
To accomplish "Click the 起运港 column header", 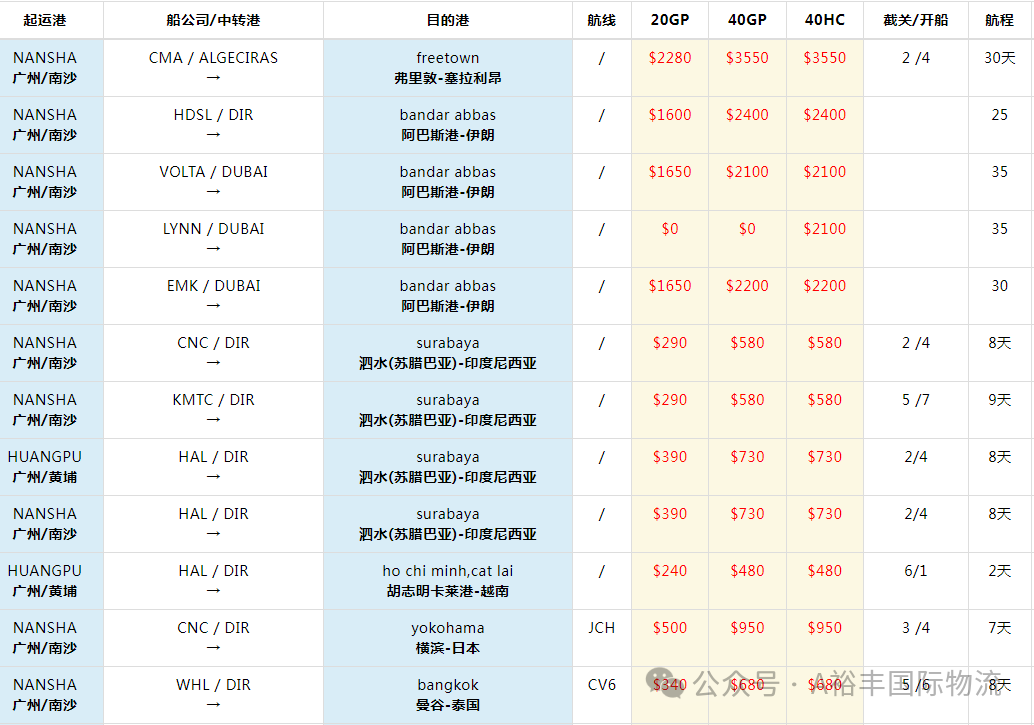I will [45, 20].
